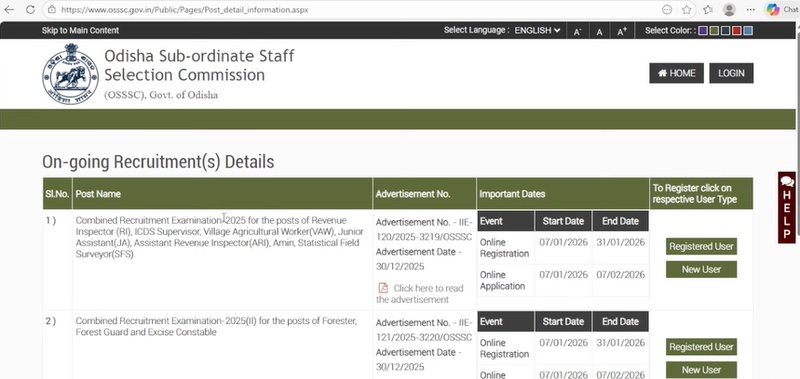This screenshot has width=800, height=379.
Task: Decrease font size with A- button
Action: point(578,31)
